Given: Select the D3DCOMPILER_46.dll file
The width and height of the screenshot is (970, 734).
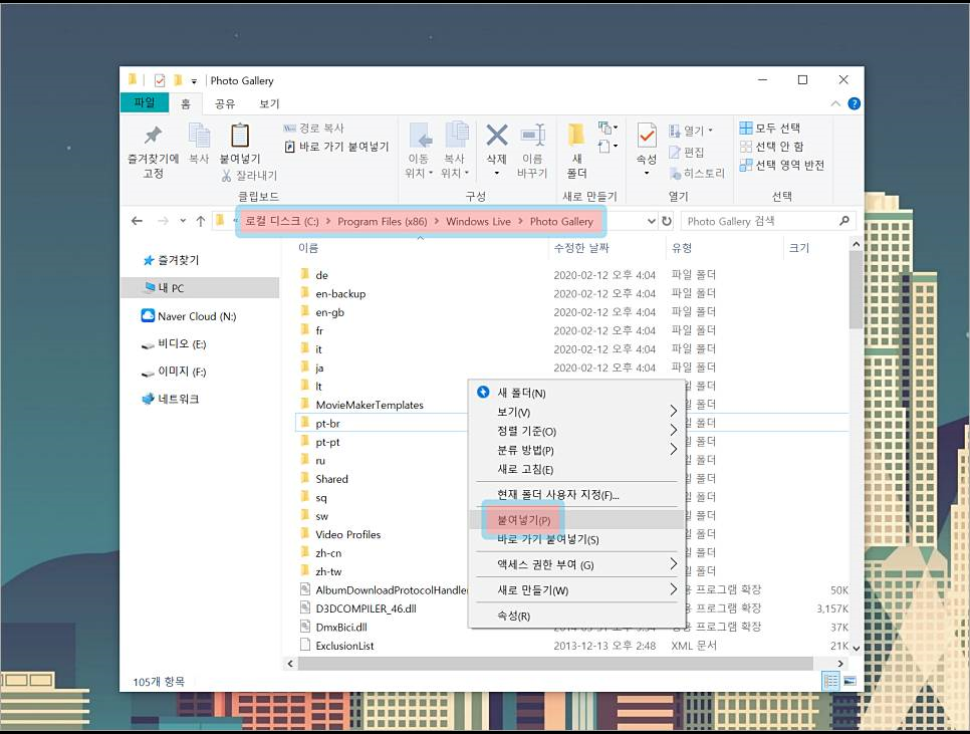Looking at the screenshot, I should (366, 608).
